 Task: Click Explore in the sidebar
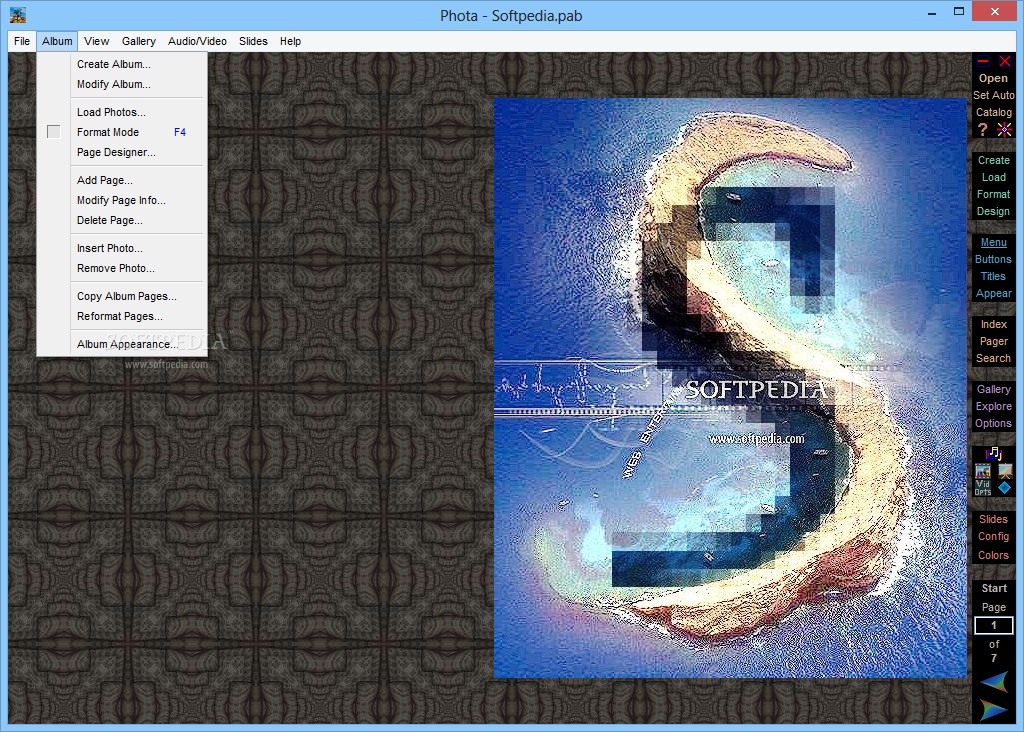[993, 406]
